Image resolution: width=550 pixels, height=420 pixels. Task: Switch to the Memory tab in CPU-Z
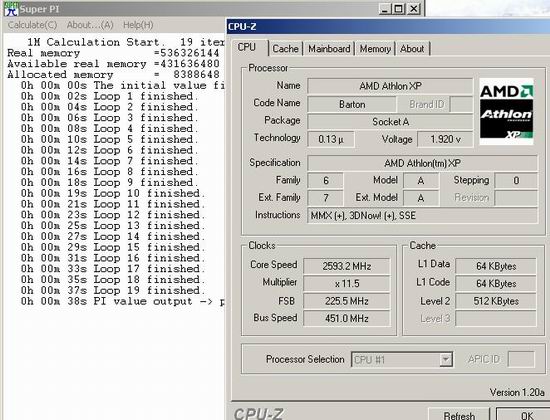tap(375, 49)
